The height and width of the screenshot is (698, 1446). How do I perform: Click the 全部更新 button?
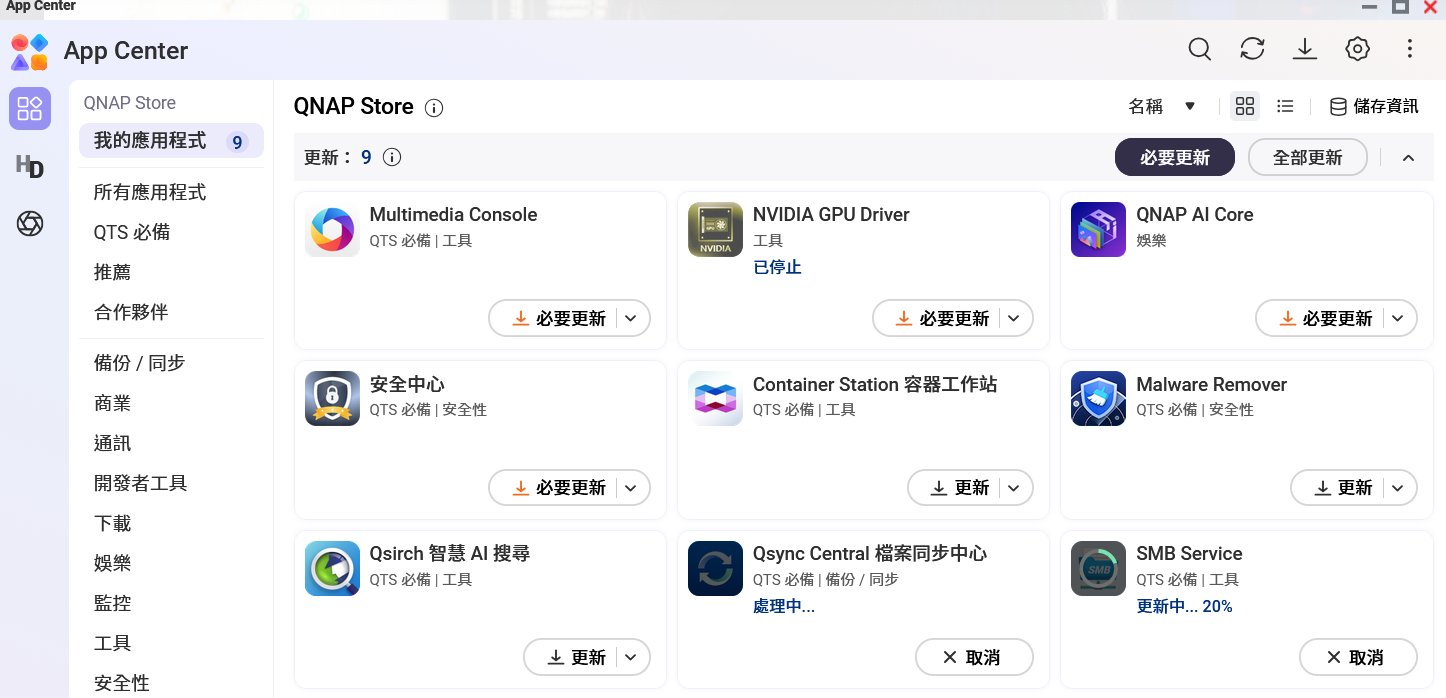(1307, 158)
